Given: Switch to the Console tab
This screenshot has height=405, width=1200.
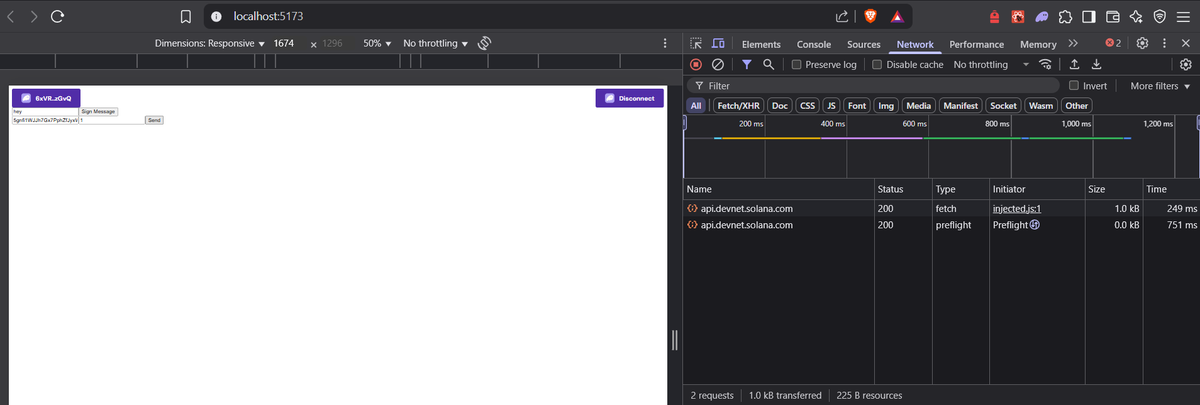Looking at the screenshot, I should pos(814,44).
